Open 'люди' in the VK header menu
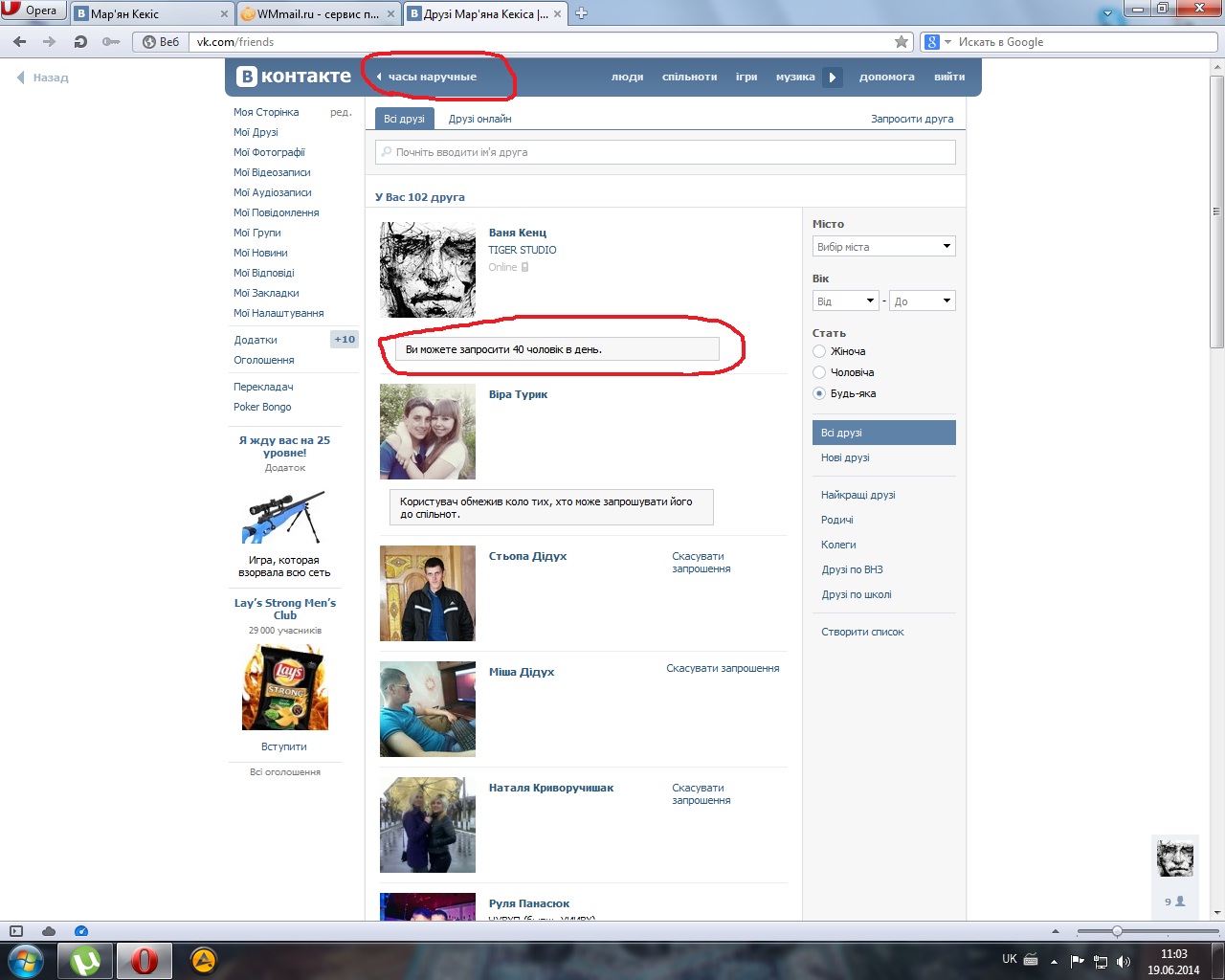The image size is (1225, 980). [628, 78]
